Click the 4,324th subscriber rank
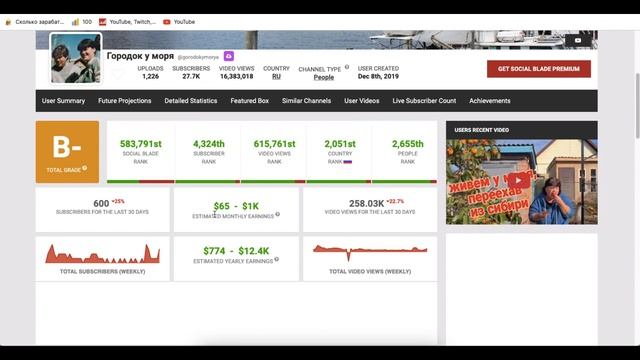The width and height of the screenshot is (640, 360). point(209,144)
